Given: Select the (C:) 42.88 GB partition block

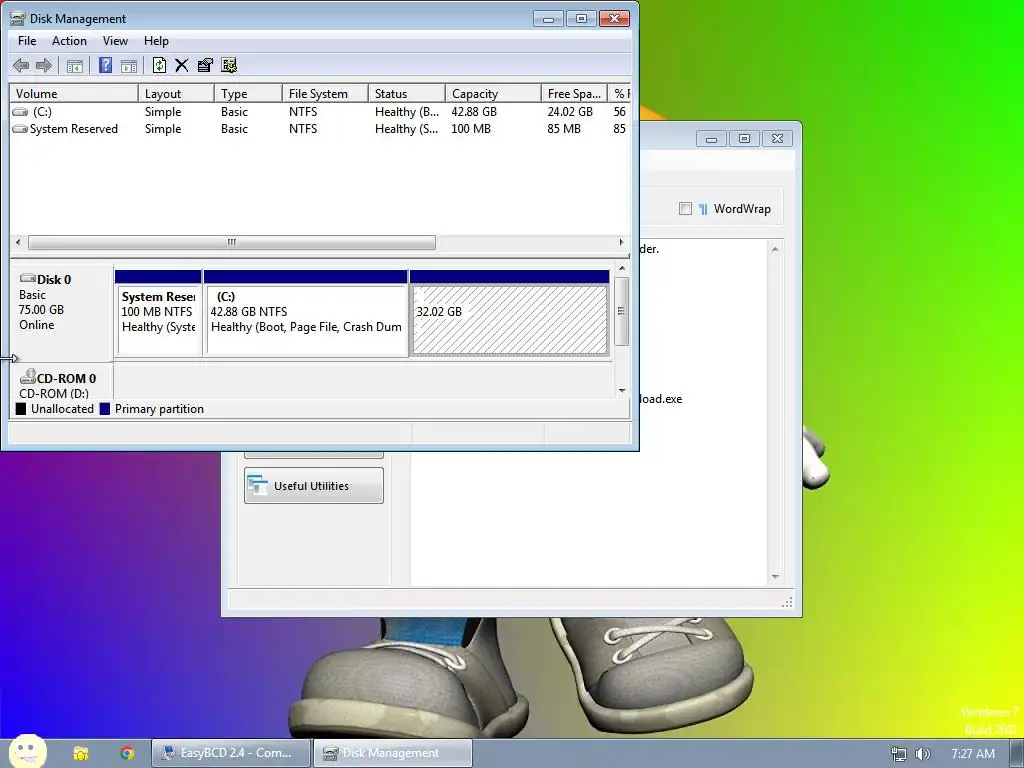Looking at the screenshot, I should [306, 313].
